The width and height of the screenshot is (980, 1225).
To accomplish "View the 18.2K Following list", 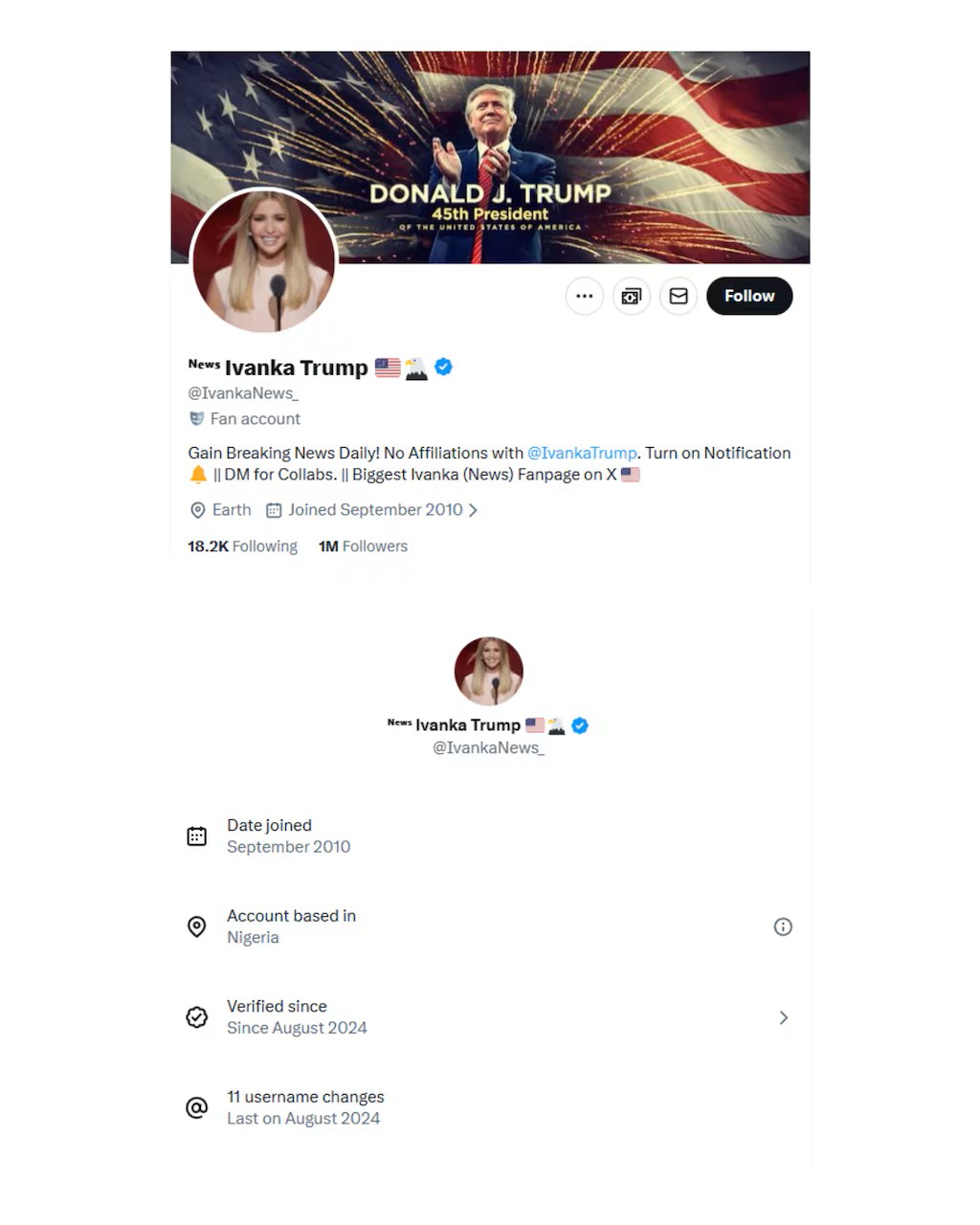I will point(242,546).
